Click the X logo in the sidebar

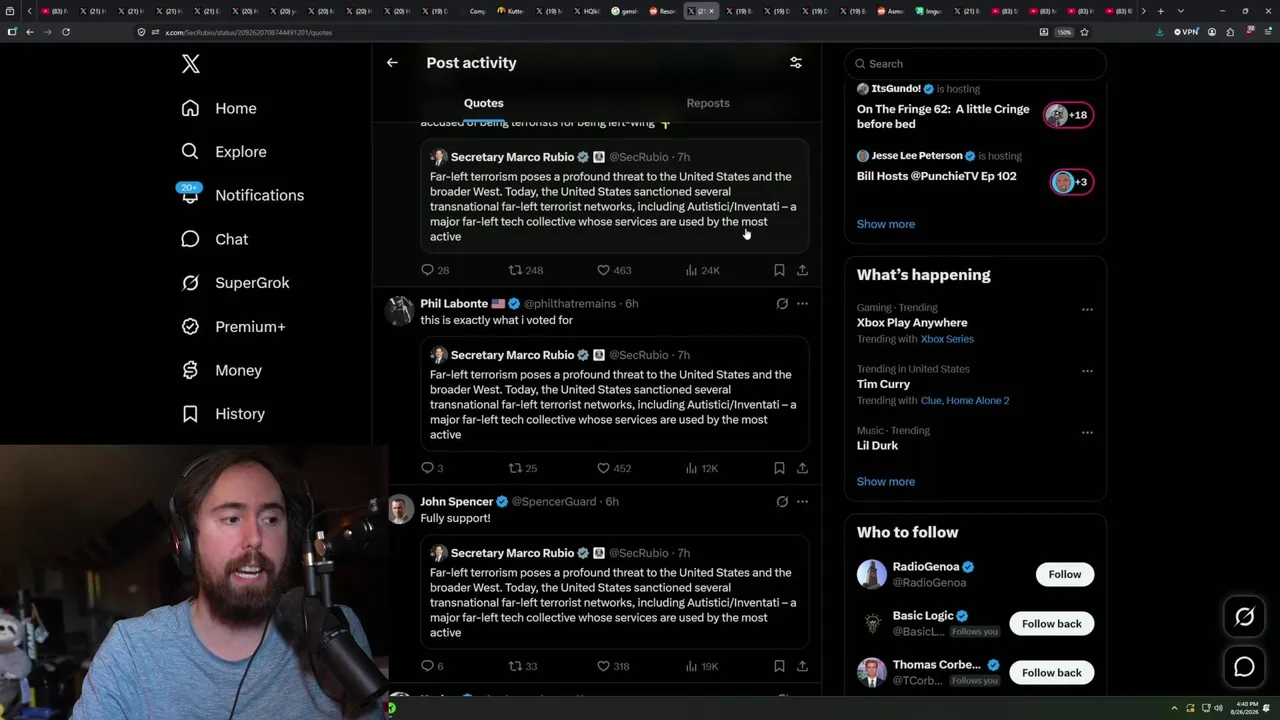[191, 64]
